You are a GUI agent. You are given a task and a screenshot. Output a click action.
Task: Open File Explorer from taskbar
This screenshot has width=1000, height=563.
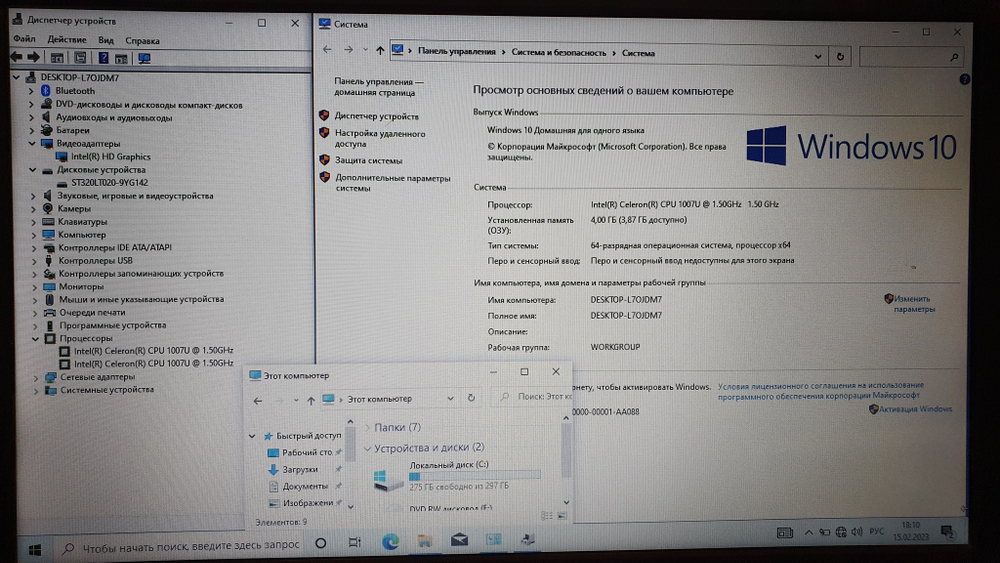coord(424,541)
